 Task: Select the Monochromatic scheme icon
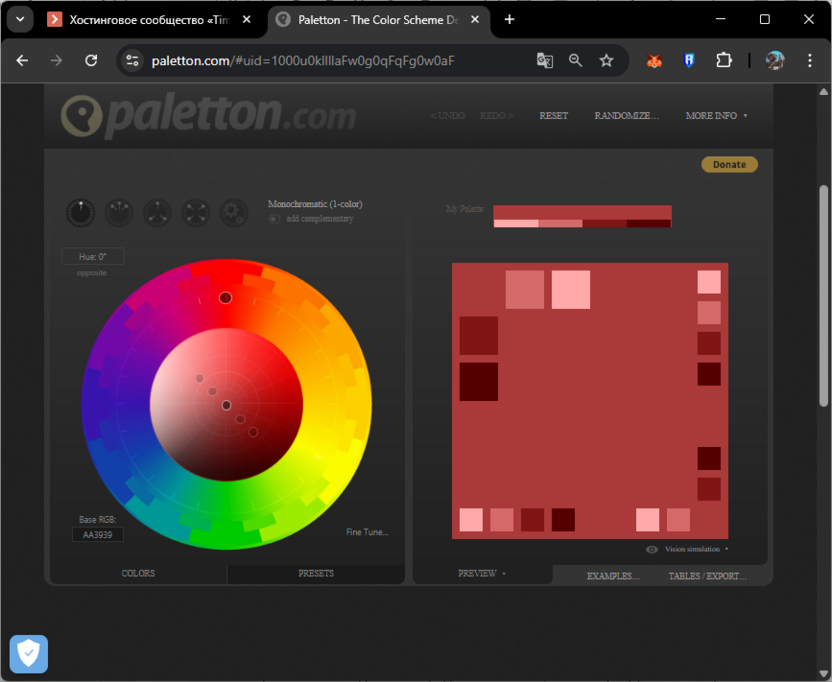point(80,213)
